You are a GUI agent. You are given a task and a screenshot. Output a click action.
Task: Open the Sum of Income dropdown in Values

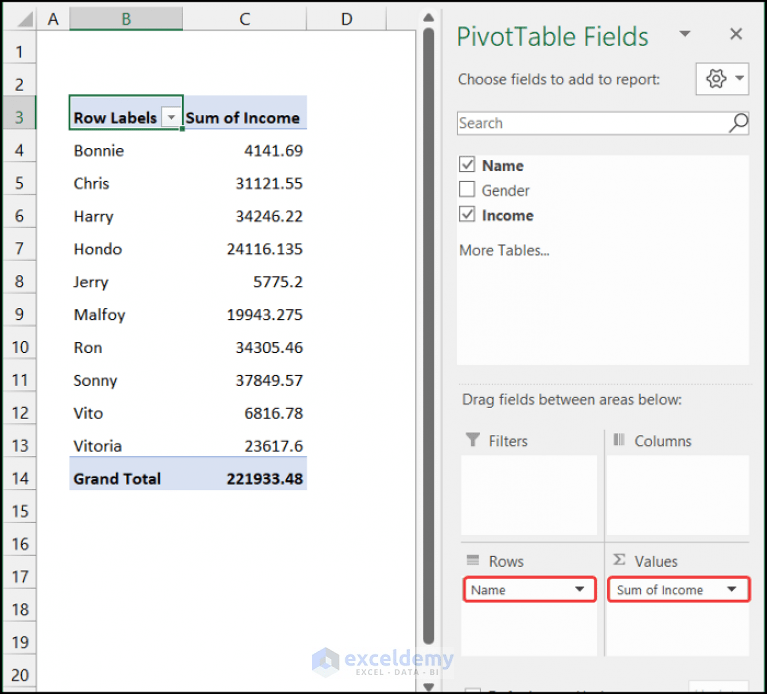pyautogui.click(x=731, y=589)
